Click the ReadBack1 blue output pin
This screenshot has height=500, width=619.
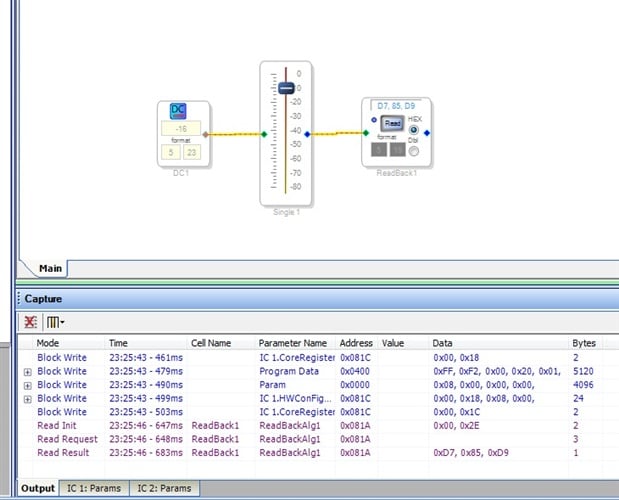(x=427, y=133)
